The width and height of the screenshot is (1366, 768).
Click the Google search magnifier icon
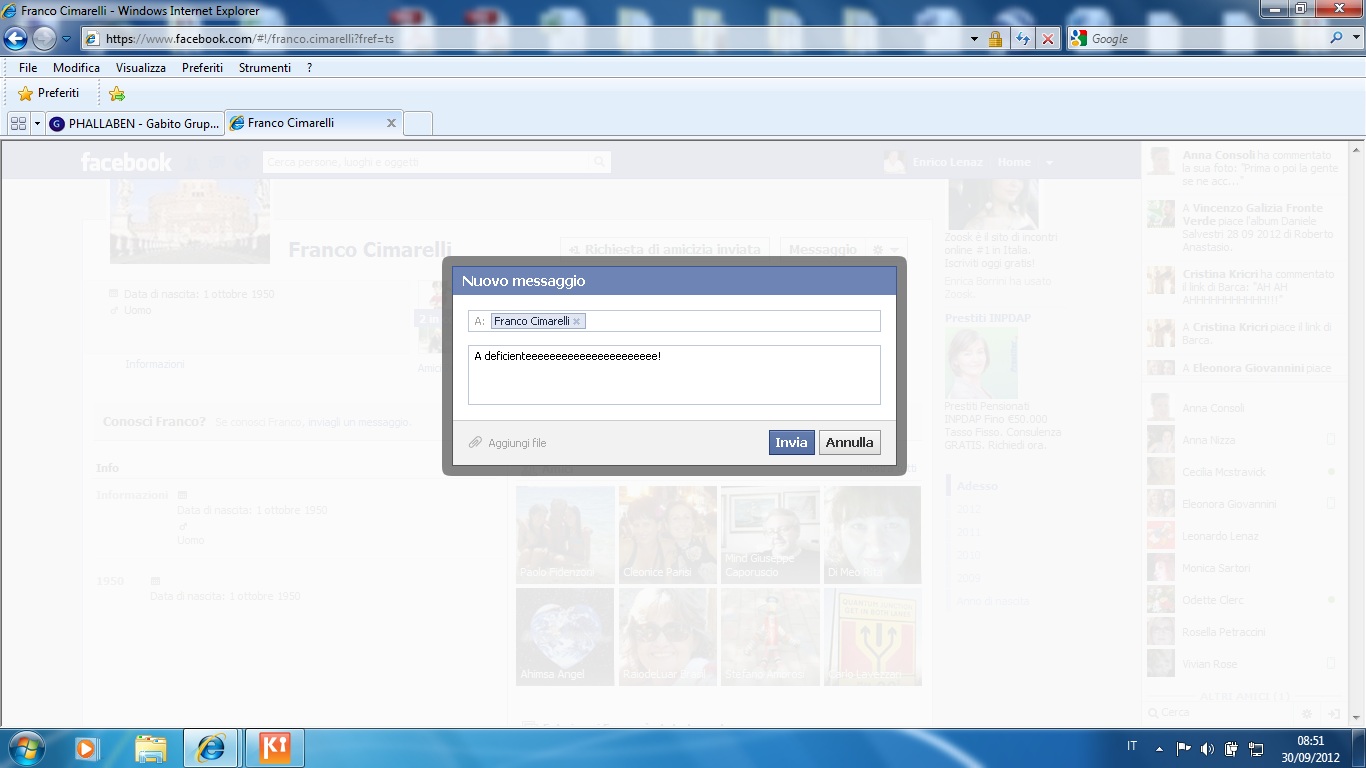point(1336,38)
